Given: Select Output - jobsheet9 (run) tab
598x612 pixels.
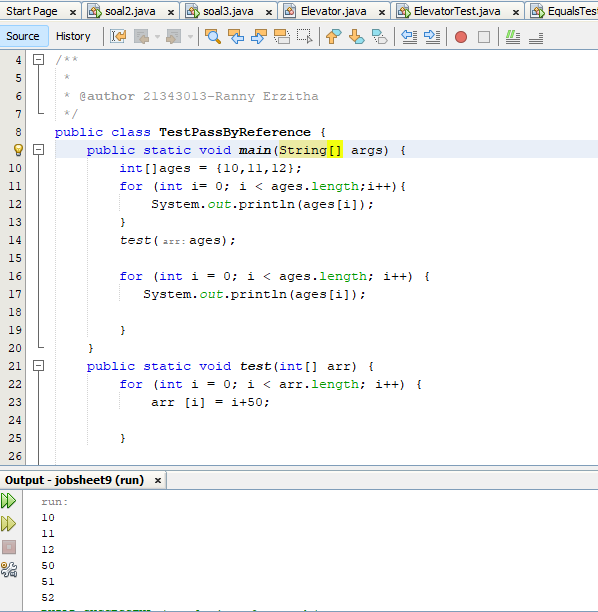Looking at the screenshot, I should click(x=75, y=480).
